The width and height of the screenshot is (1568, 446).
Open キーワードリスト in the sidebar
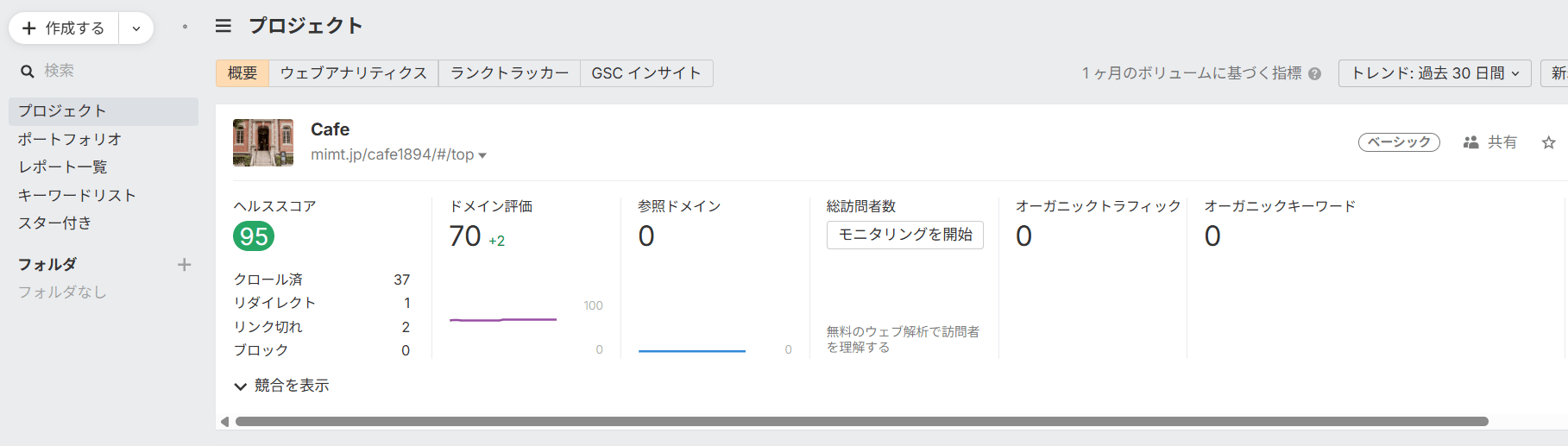coord(77,195)
